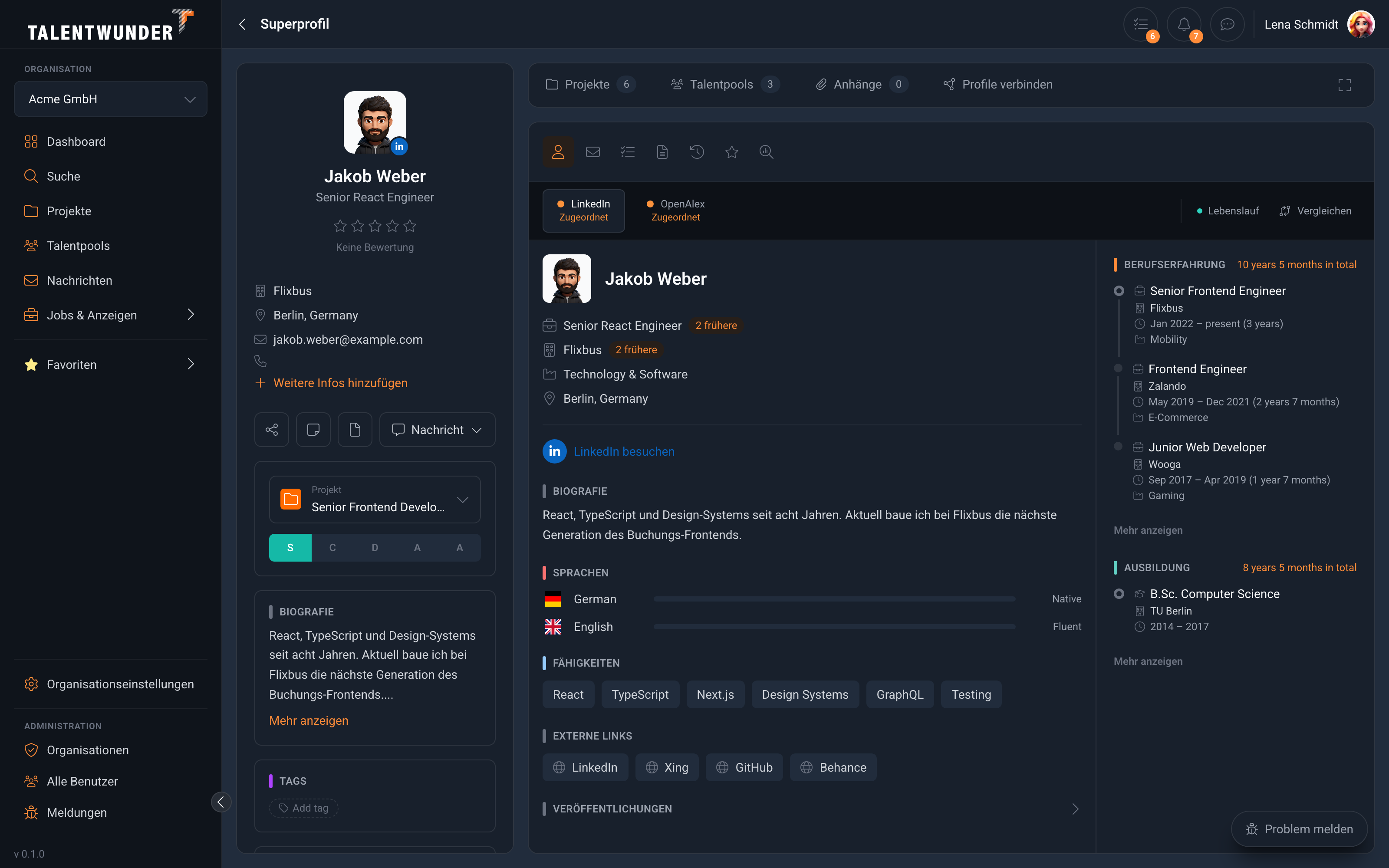Open Meldungen in sidebar
1389x868 pixels.
pos(111,813)
